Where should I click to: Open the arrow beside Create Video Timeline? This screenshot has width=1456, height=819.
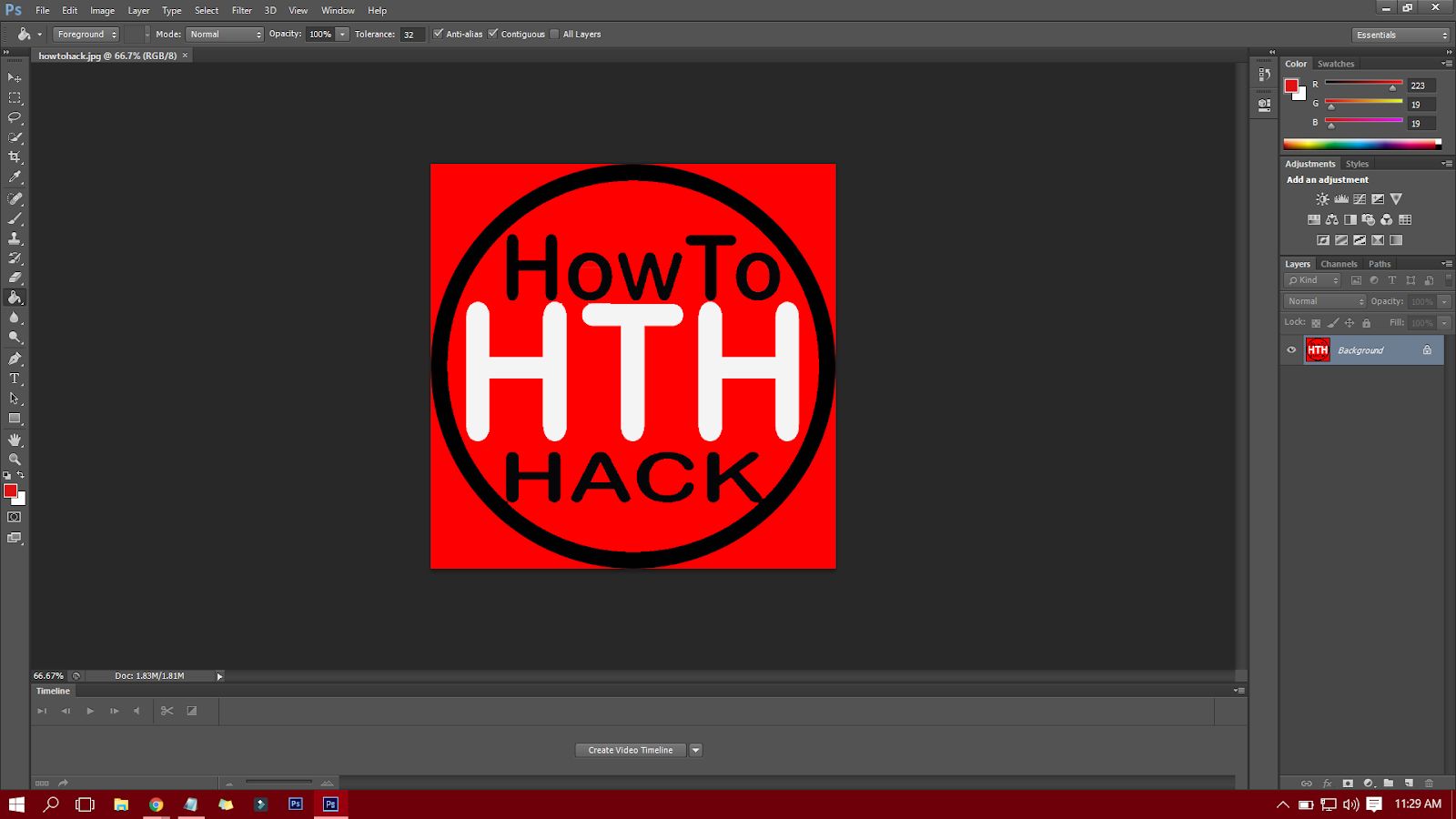tap(695, 750)
